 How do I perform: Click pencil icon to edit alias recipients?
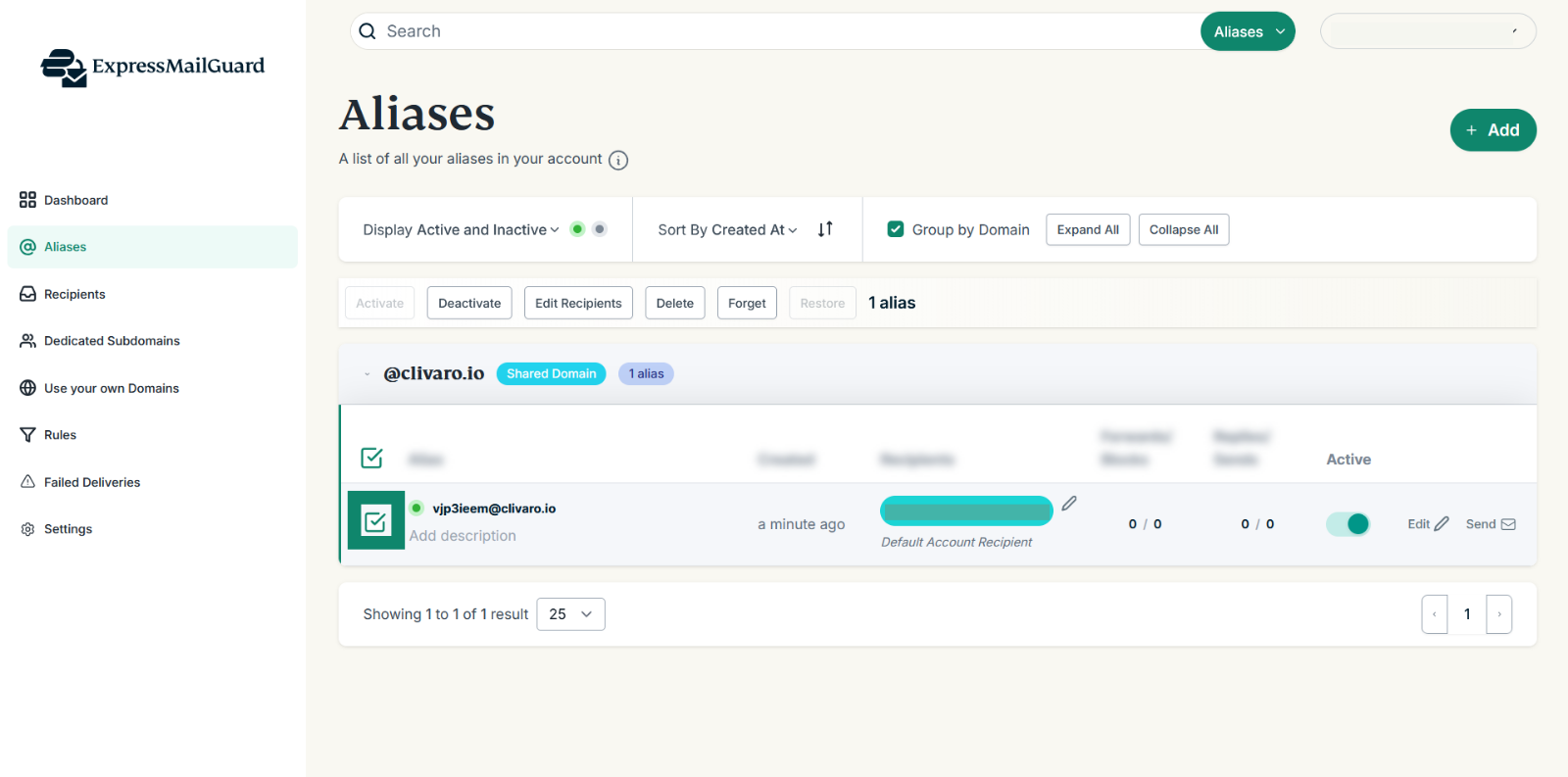pos(1069,503)
